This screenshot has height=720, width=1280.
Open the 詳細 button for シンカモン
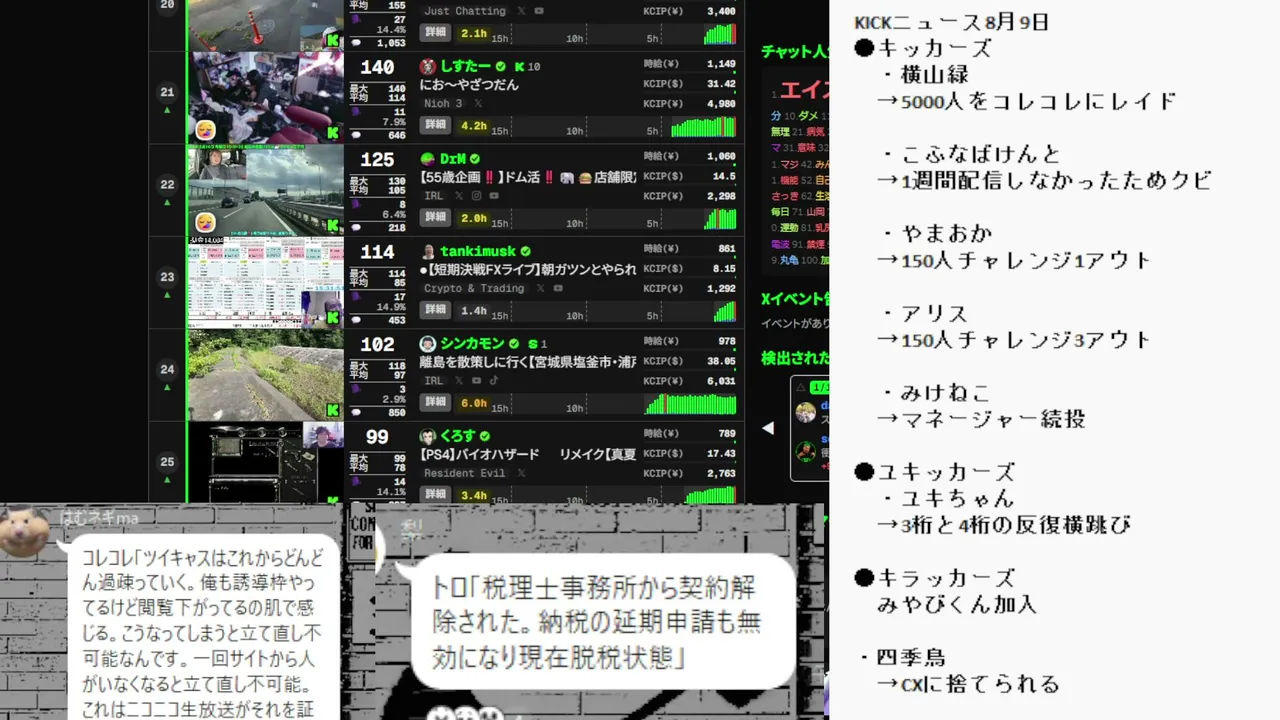tap(435, 403)
